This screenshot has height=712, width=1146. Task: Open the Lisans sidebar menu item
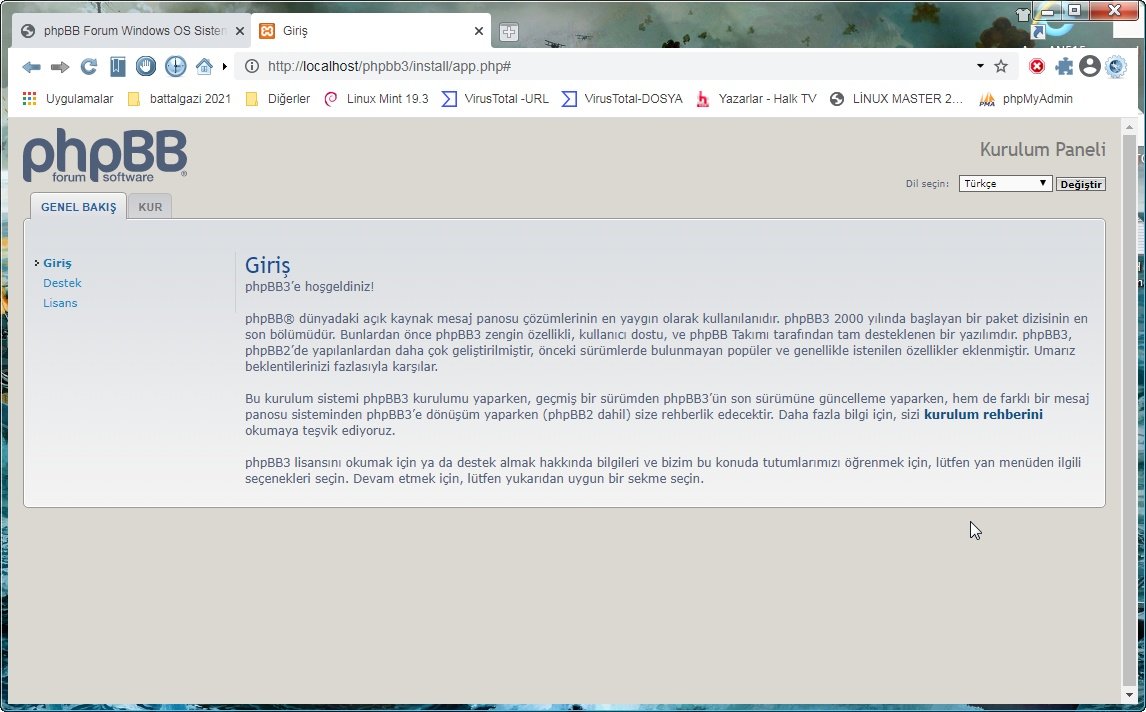(x=60, y=303)
